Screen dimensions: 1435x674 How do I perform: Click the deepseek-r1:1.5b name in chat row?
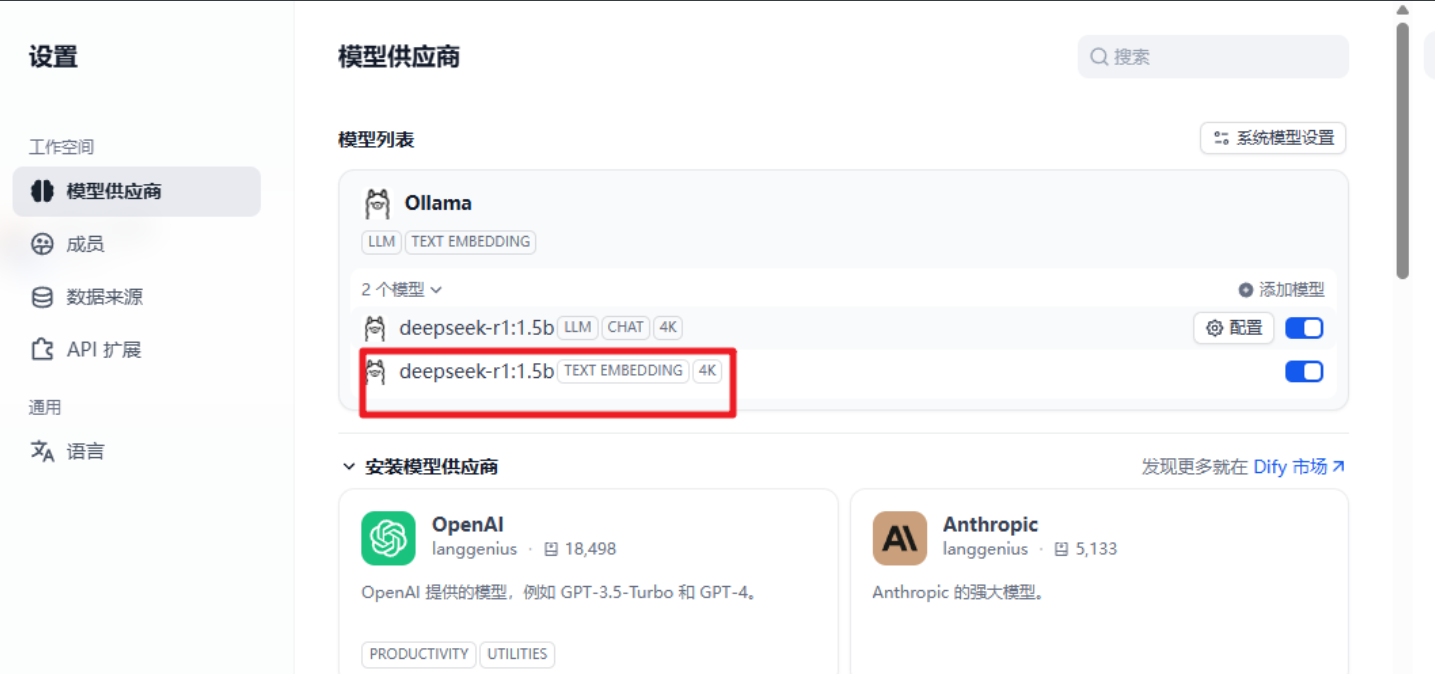476,328
